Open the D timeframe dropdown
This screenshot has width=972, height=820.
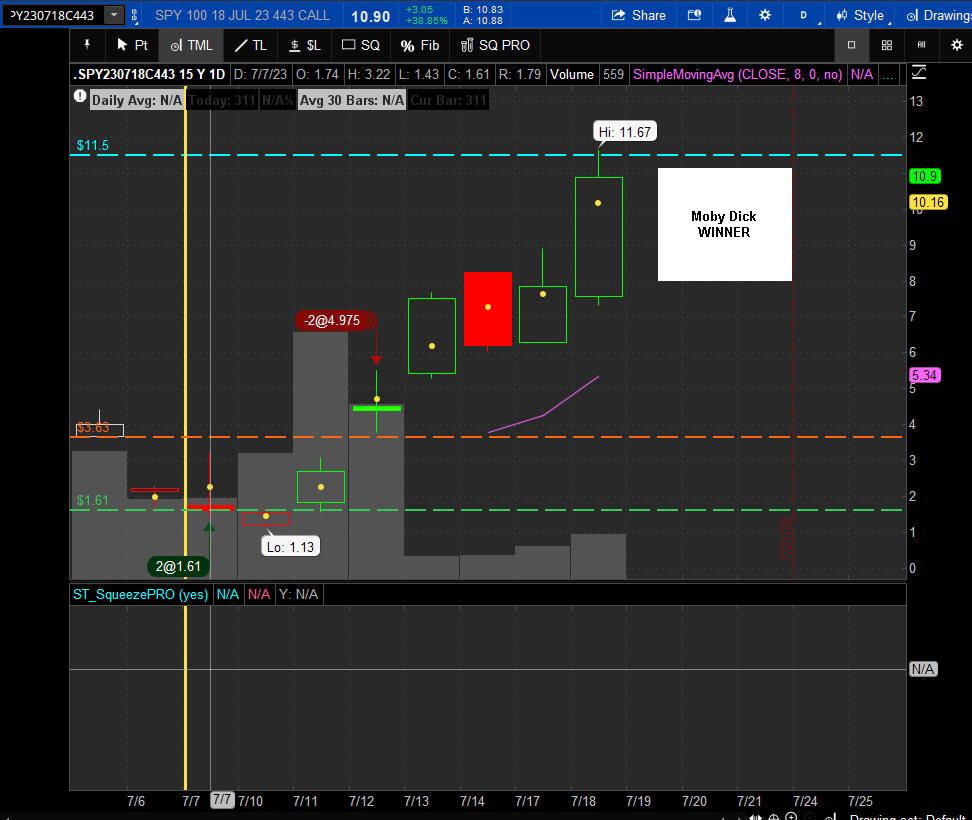click(x=805, y=15)
